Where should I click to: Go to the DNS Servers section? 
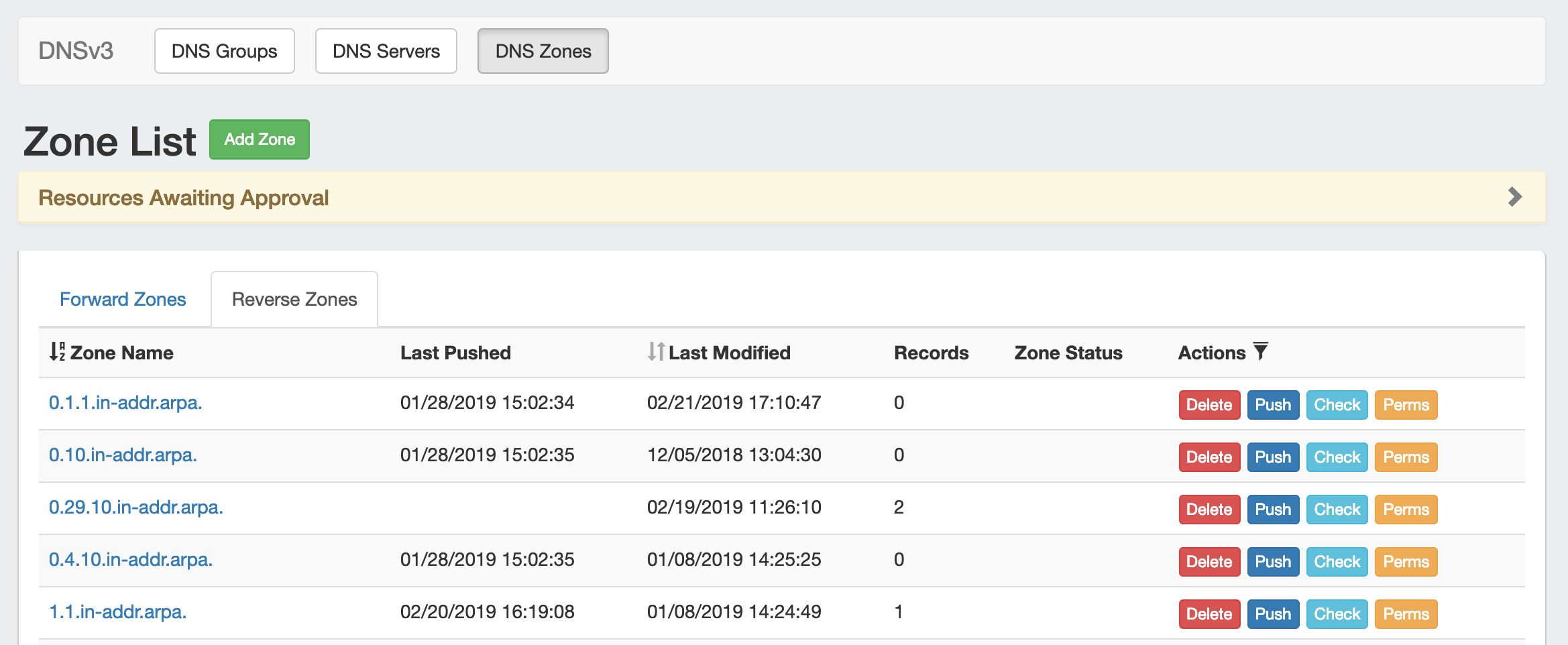[386, 51]
